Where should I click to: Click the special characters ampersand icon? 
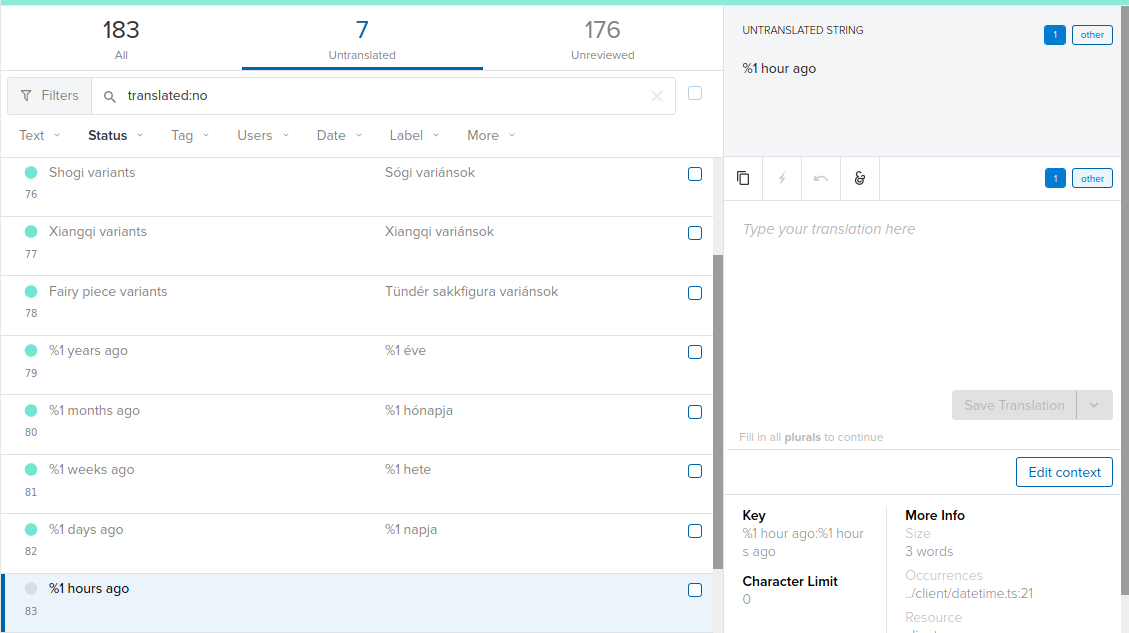pos(860,178)
